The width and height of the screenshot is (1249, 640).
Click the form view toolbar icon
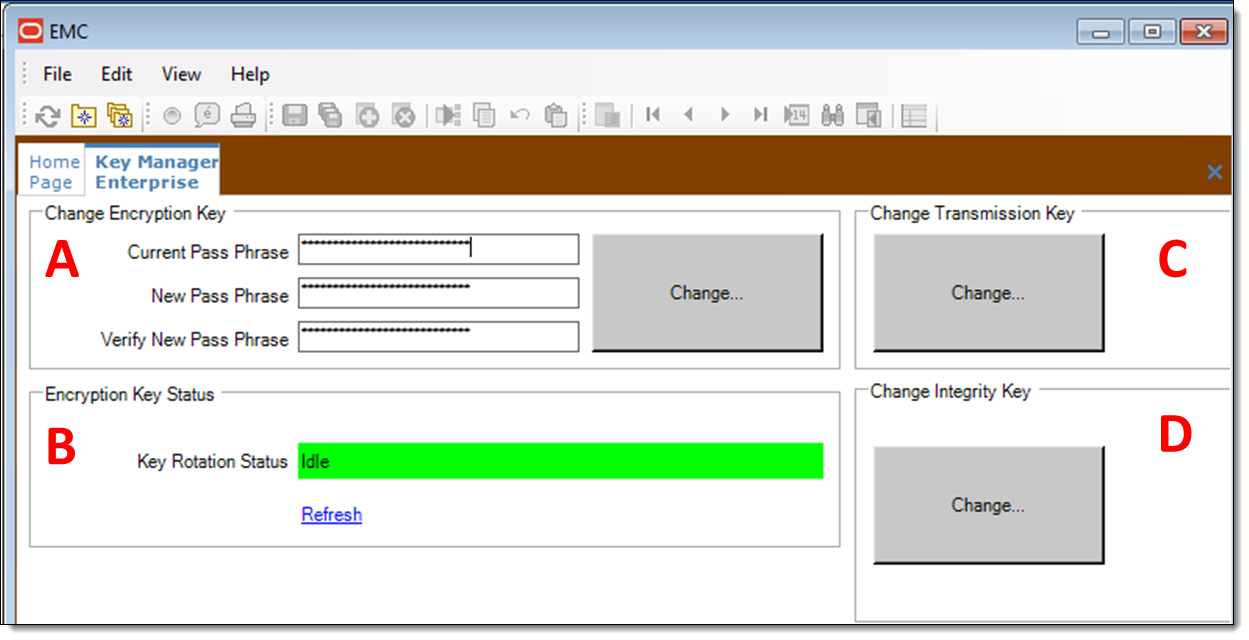[x=608, y=116]
